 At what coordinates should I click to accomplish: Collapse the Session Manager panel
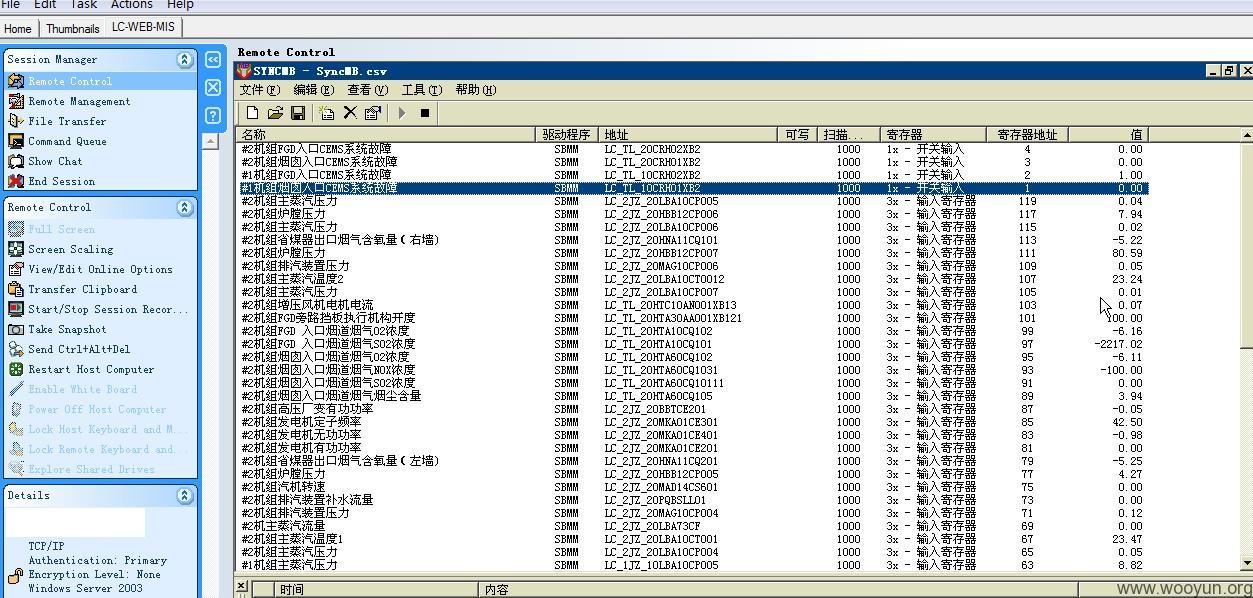[184, 59]
